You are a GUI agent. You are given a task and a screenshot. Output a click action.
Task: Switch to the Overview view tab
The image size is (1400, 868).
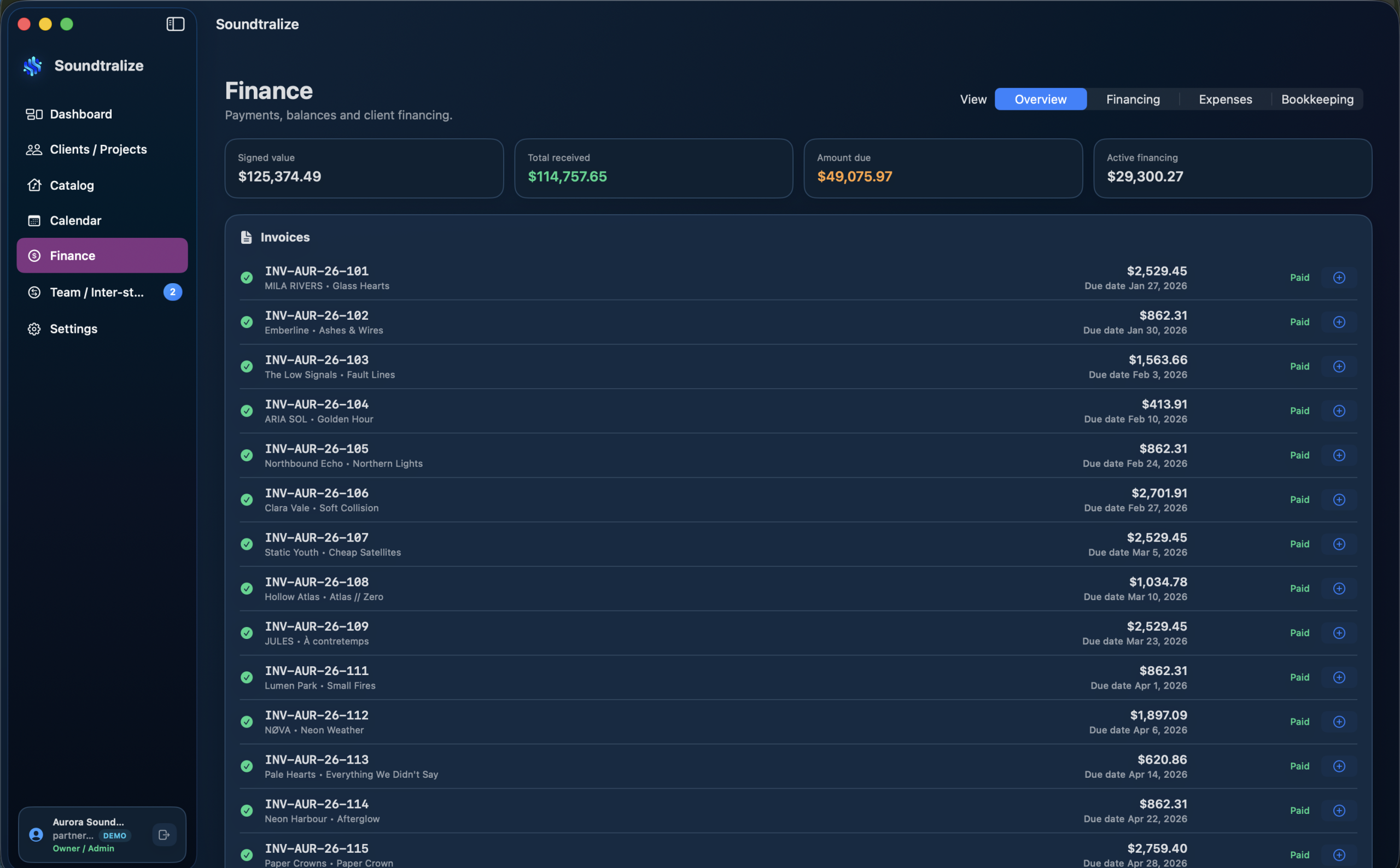click(x=1041, y=99)
